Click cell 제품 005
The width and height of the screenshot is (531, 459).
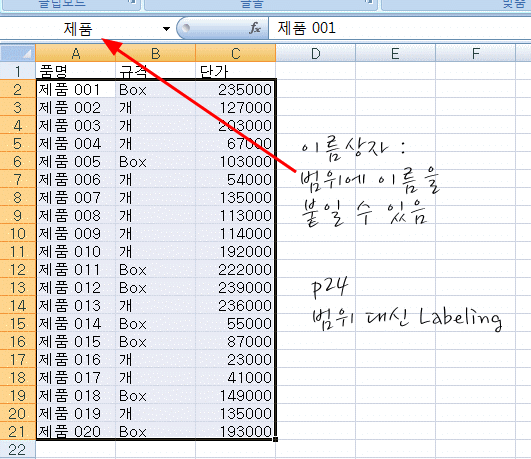[x=76, y=161]
